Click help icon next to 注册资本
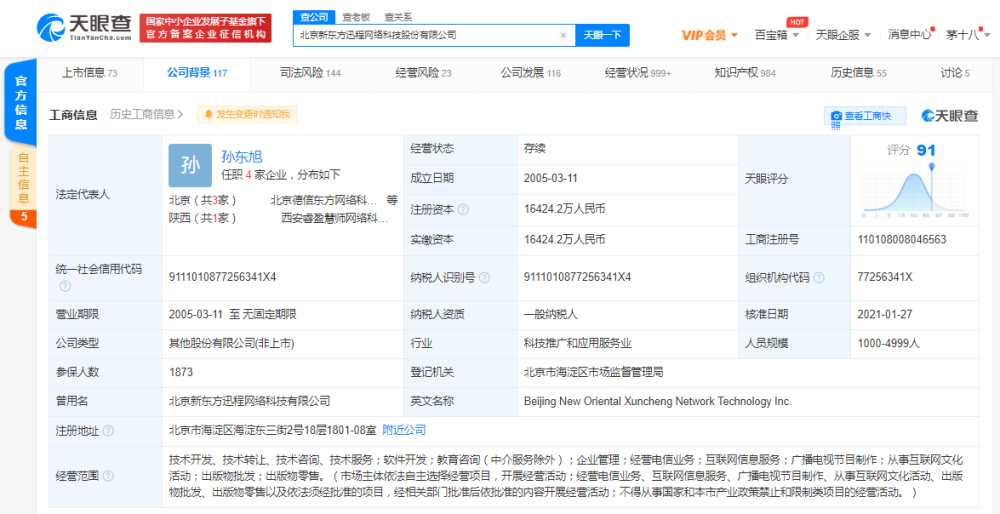The width and height of the screenshot is (1000, 514). coord(463,210)
